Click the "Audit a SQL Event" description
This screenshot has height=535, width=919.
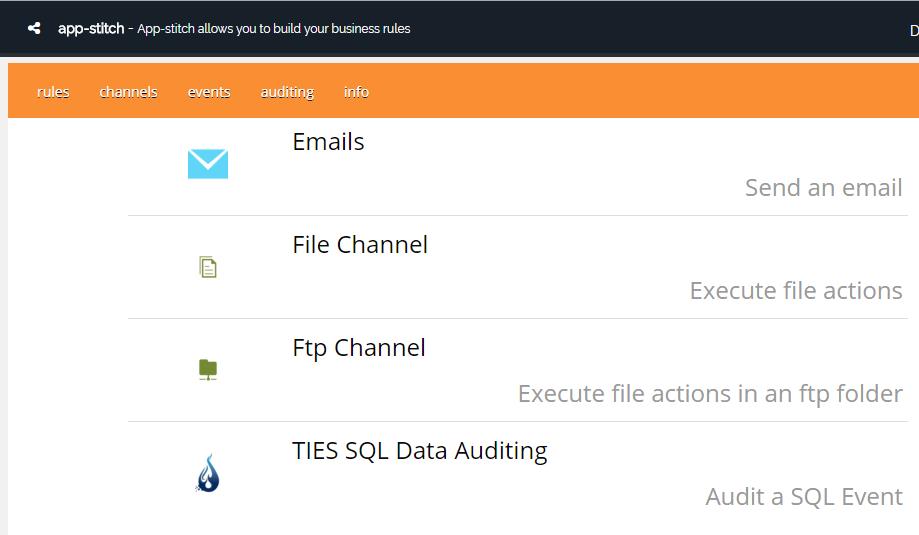804,497
